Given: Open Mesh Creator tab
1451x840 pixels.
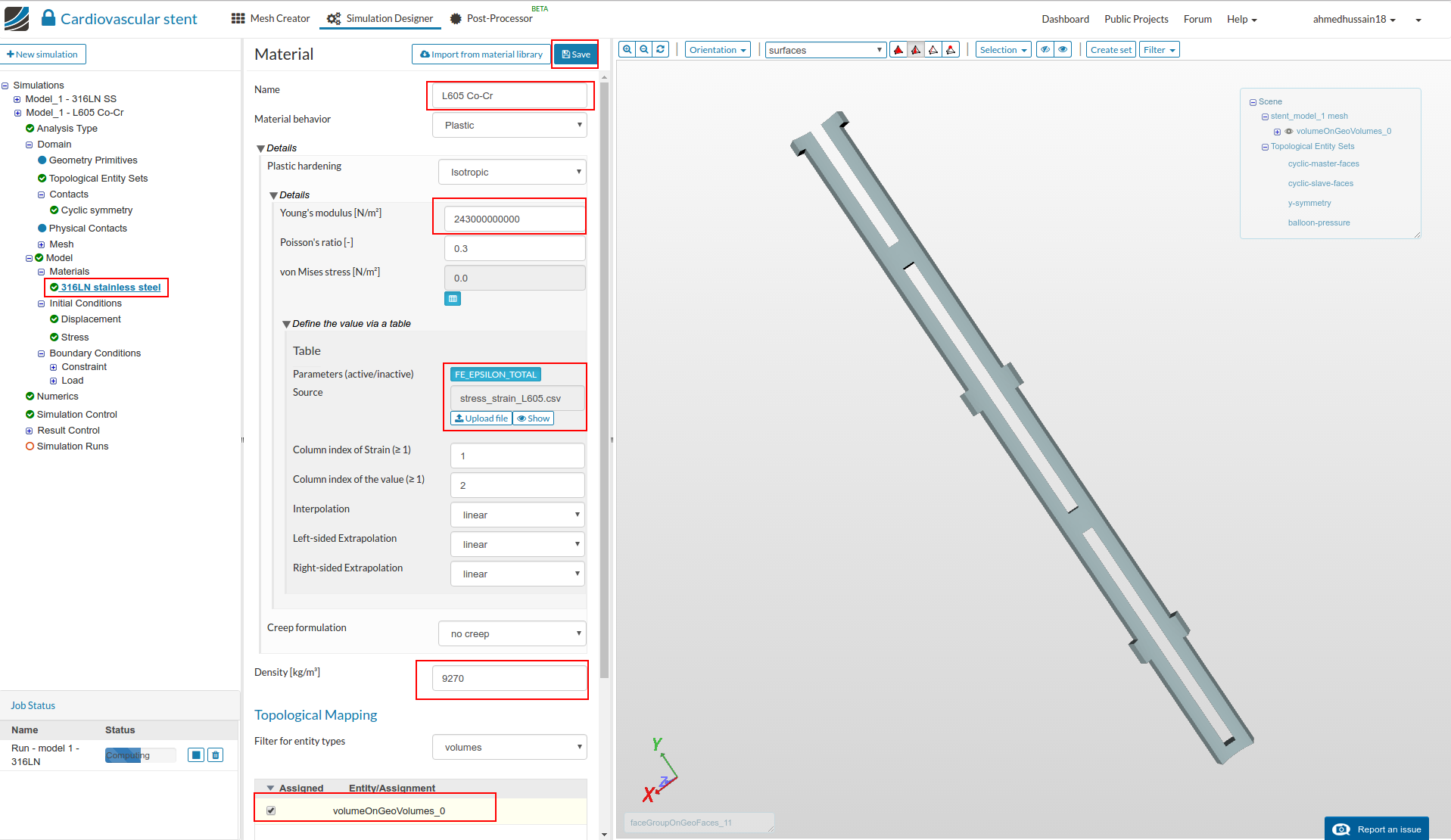Looking at the screenshot, I should pos(271,18).
